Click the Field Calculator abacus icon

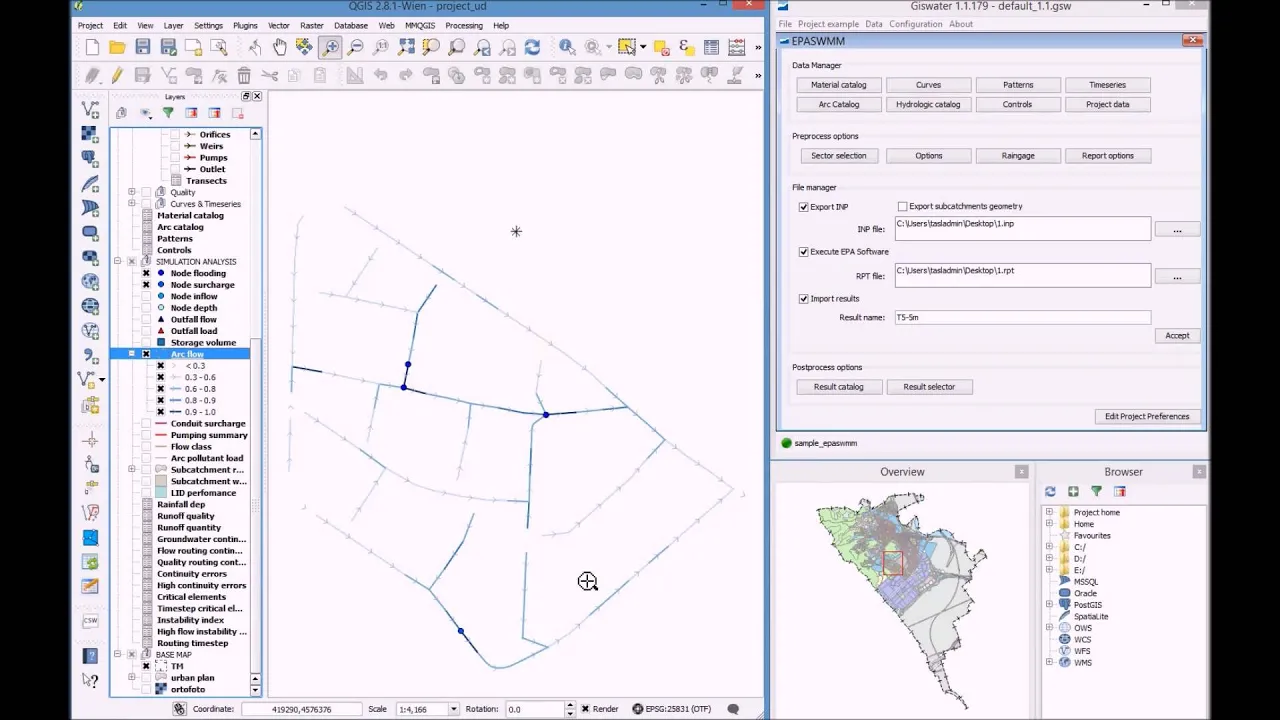click(x=737, y=47)
